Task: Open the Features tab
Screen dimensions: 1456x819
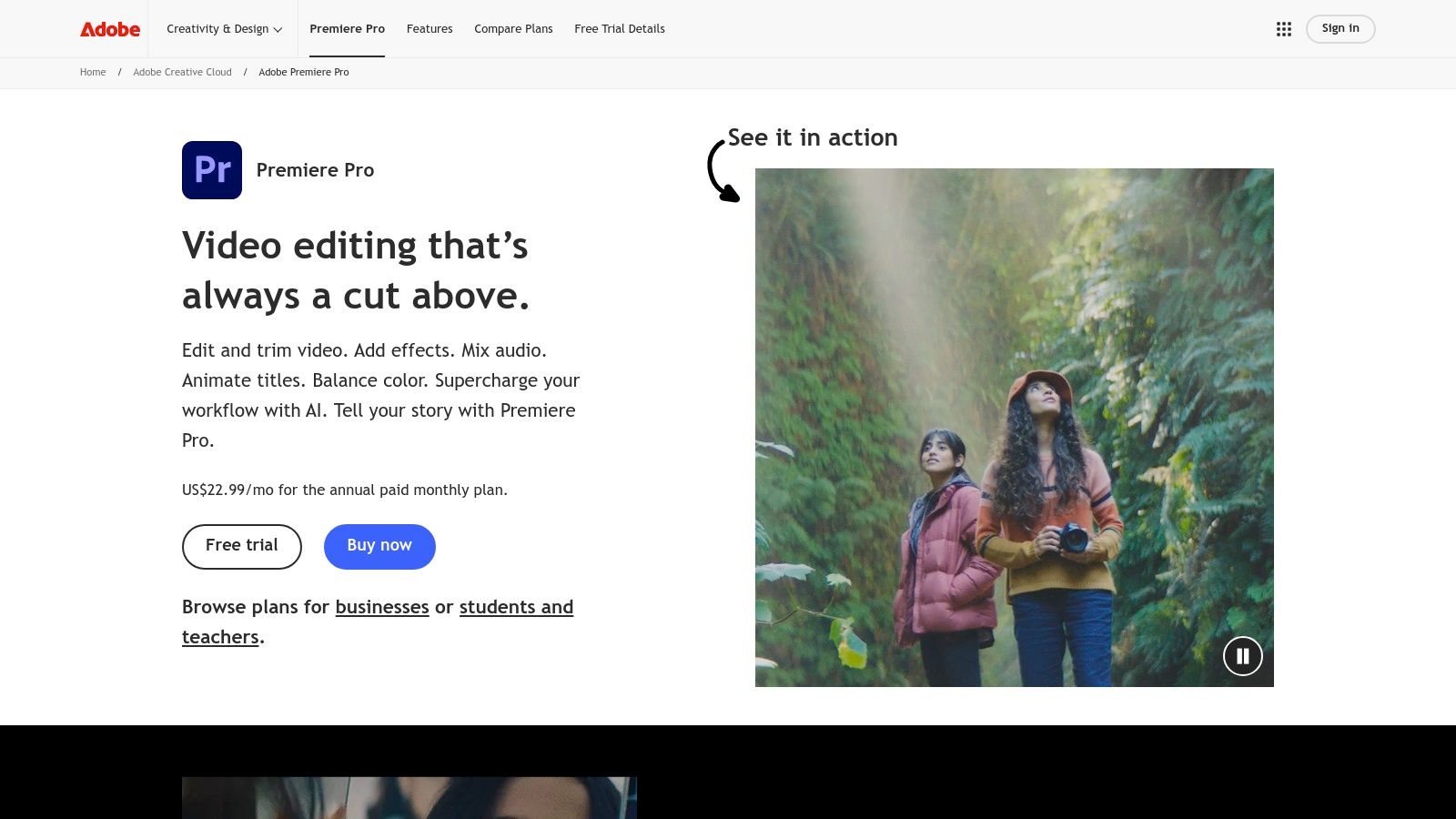Action: 430,29
